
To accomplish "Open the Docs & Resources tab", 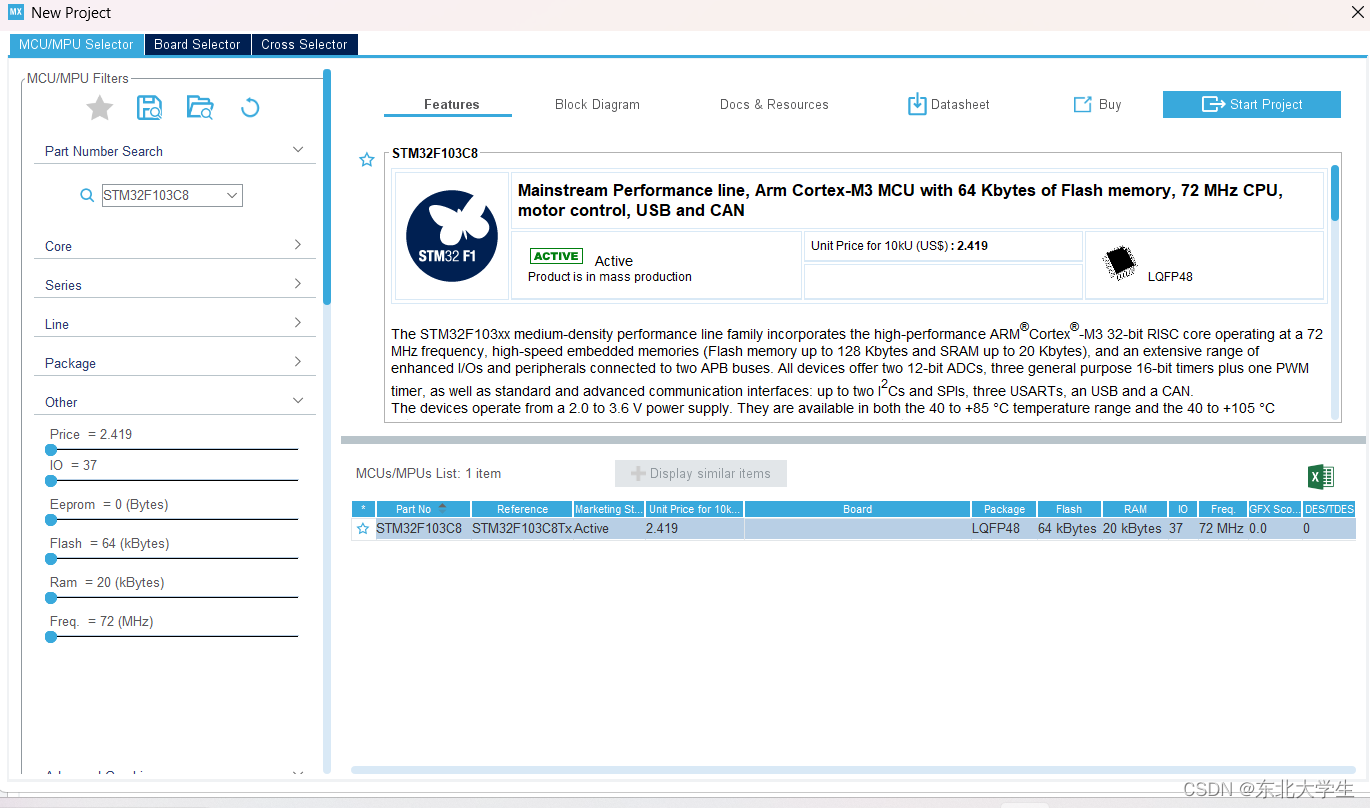I will [x=774, y=104].
